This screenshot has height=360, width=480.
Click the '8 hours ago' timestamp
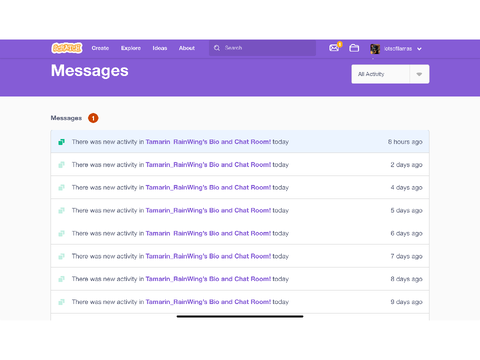tap(405, 142)
